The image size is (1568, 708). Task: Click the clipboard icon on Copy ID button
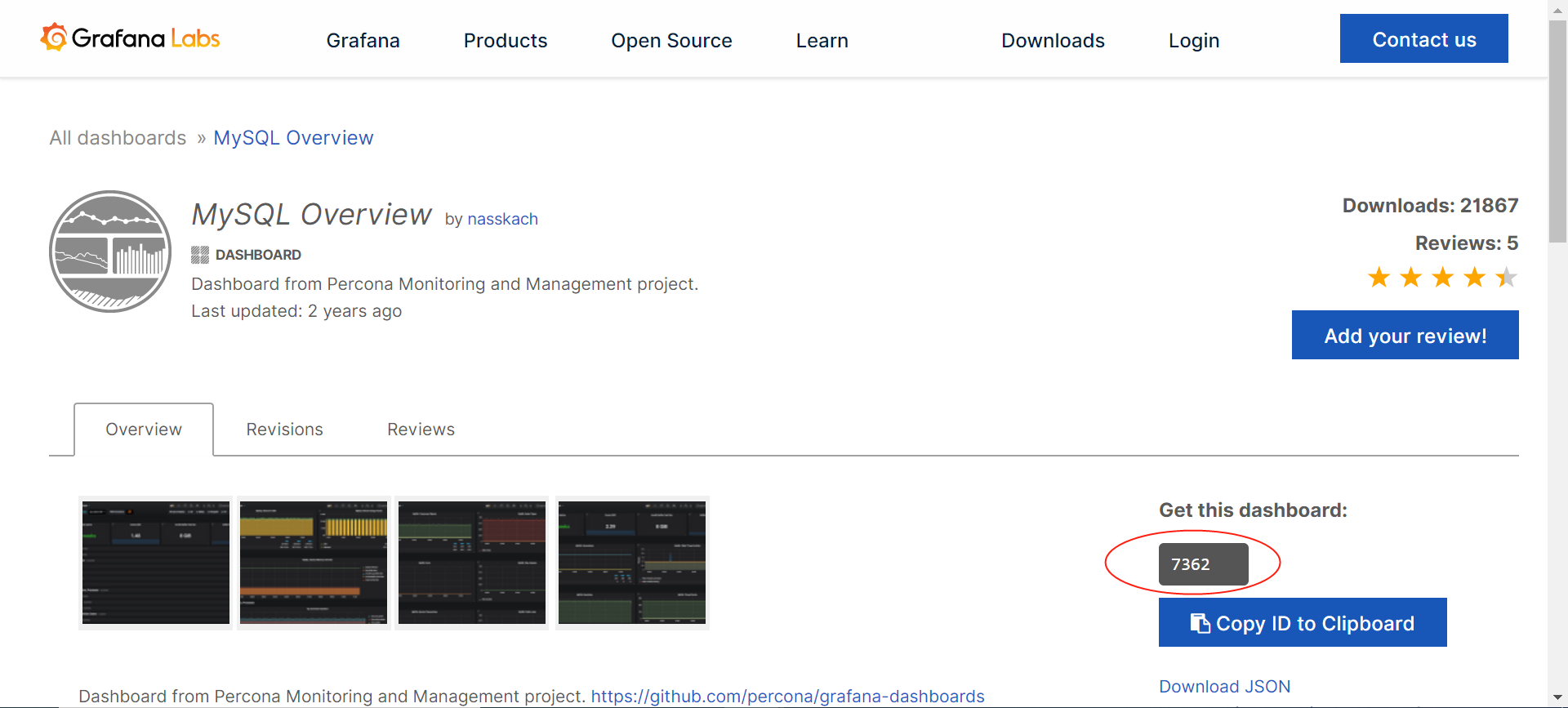coord(1200,623)
